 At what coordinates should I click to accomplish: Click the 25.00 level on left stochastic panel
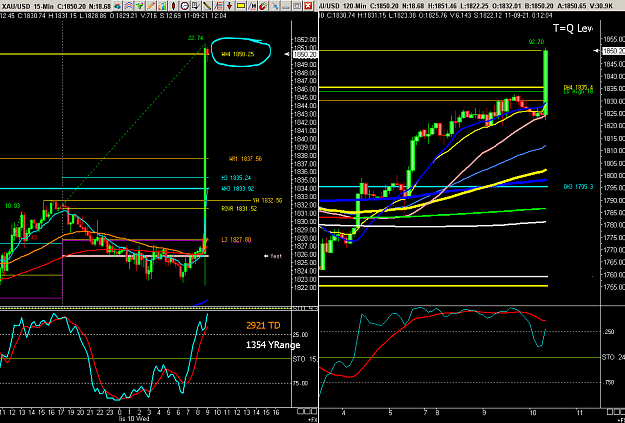click(x=301, y=334)
